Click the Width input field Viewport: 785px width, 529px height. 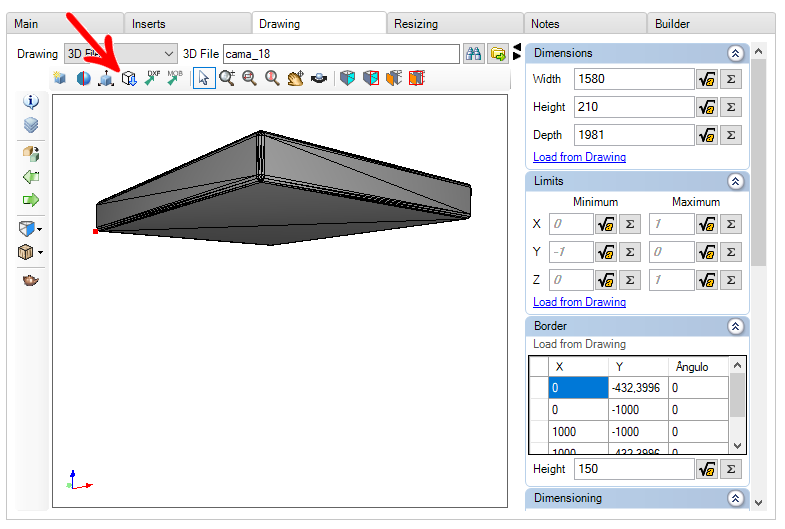(634, 79)
